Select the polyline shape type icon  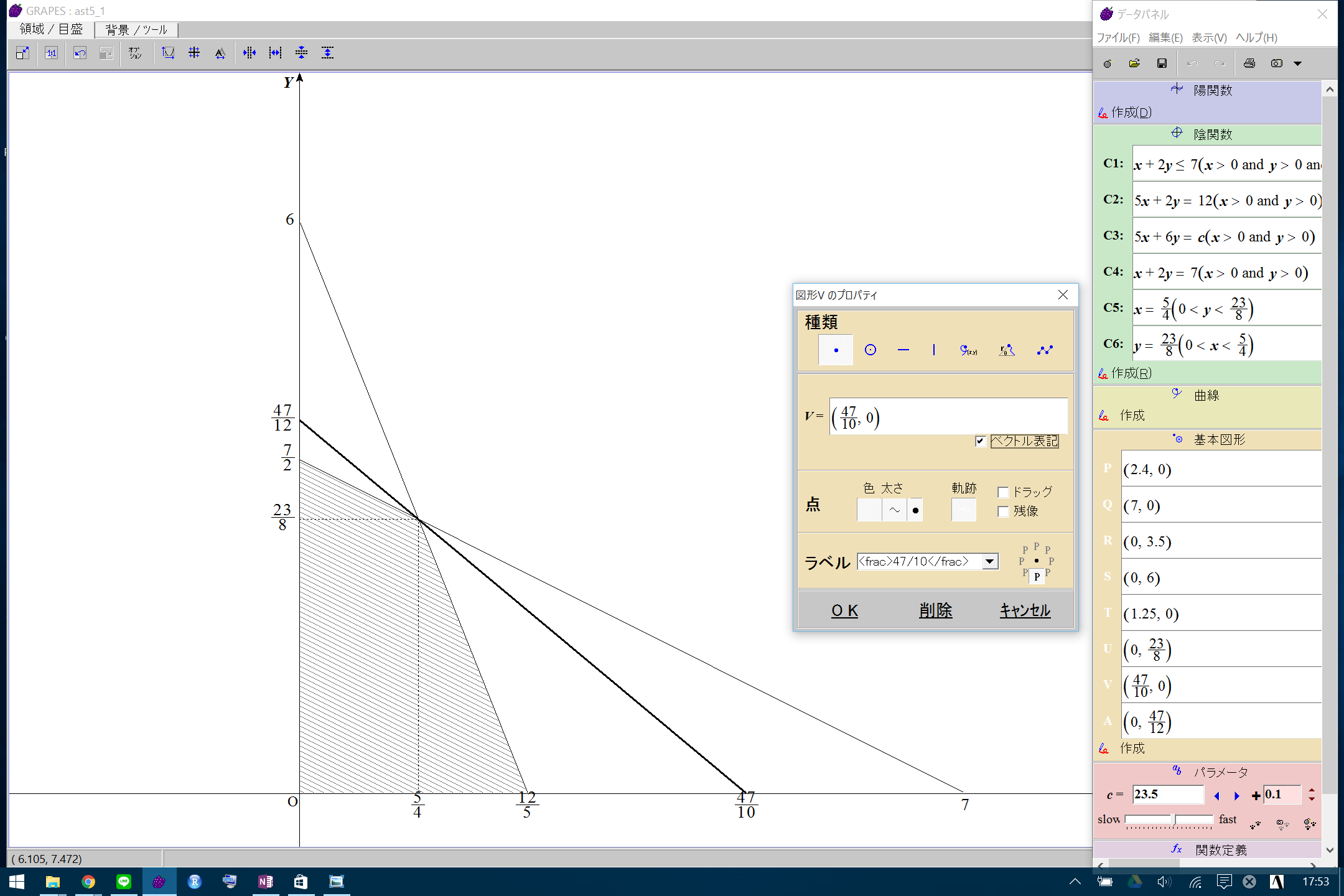point(1045,350)
